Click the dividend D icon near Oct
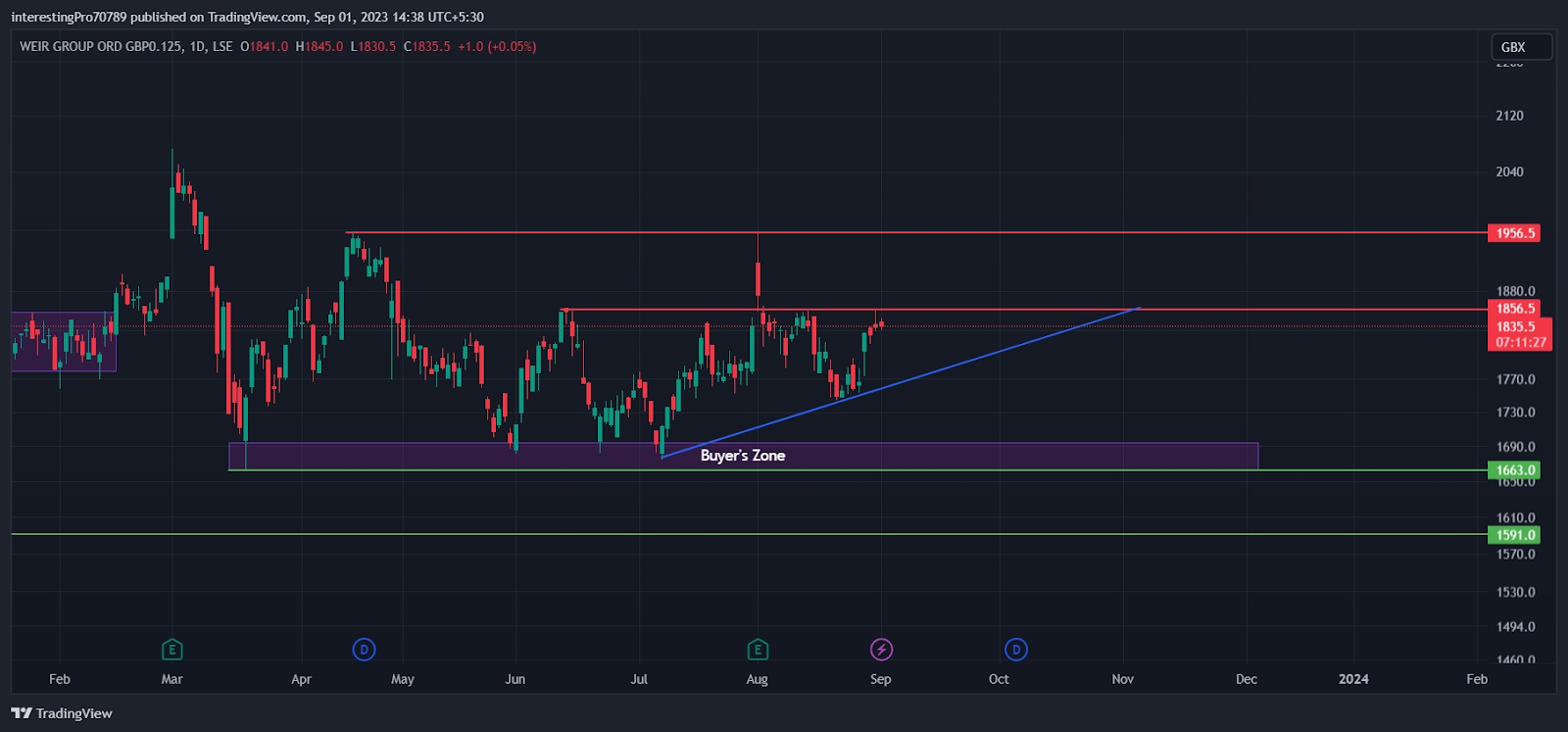Viewport: 1568px width, 732px height. [x=1016, y=649]
